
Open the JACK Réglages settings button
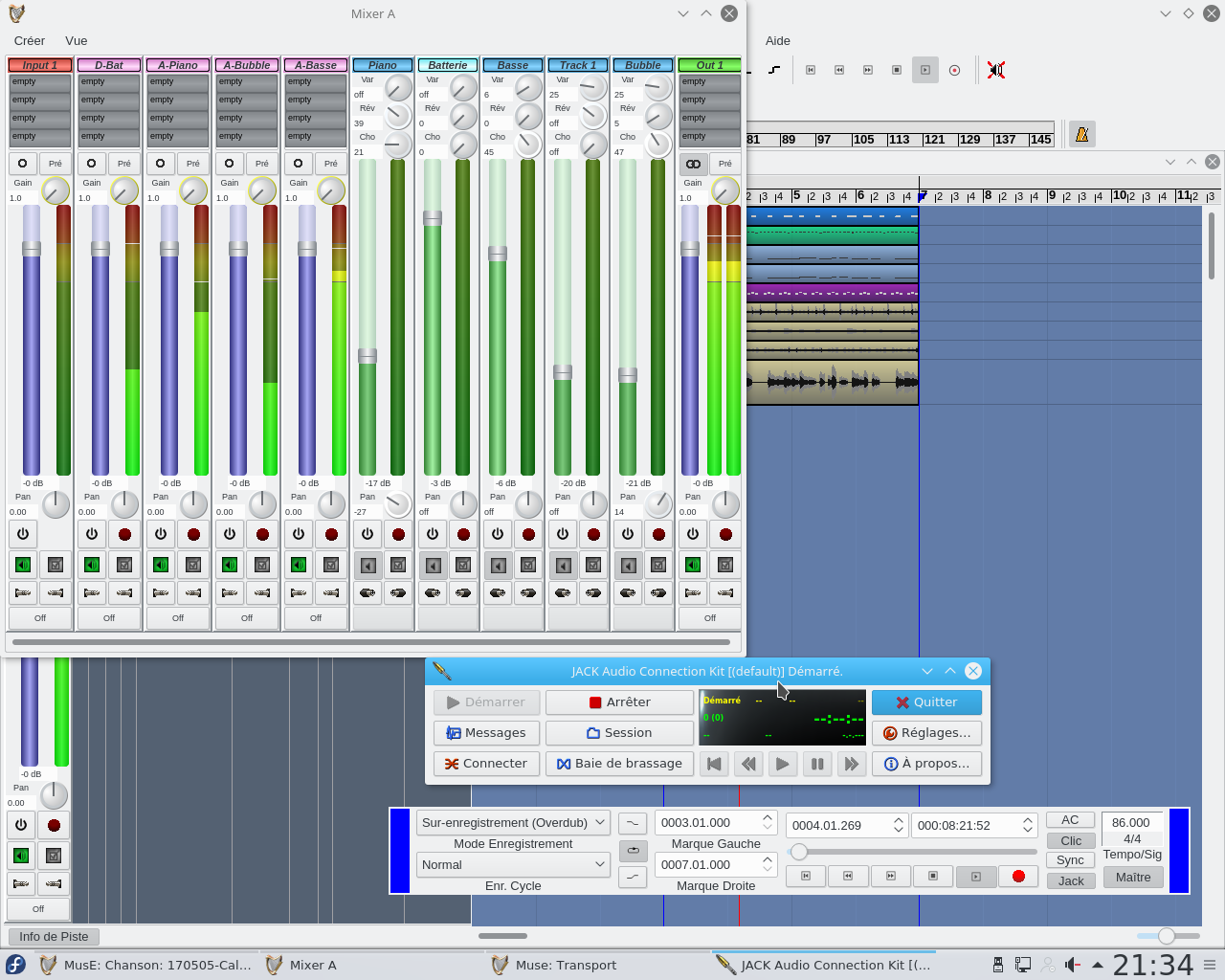click(x=926, y=733)
